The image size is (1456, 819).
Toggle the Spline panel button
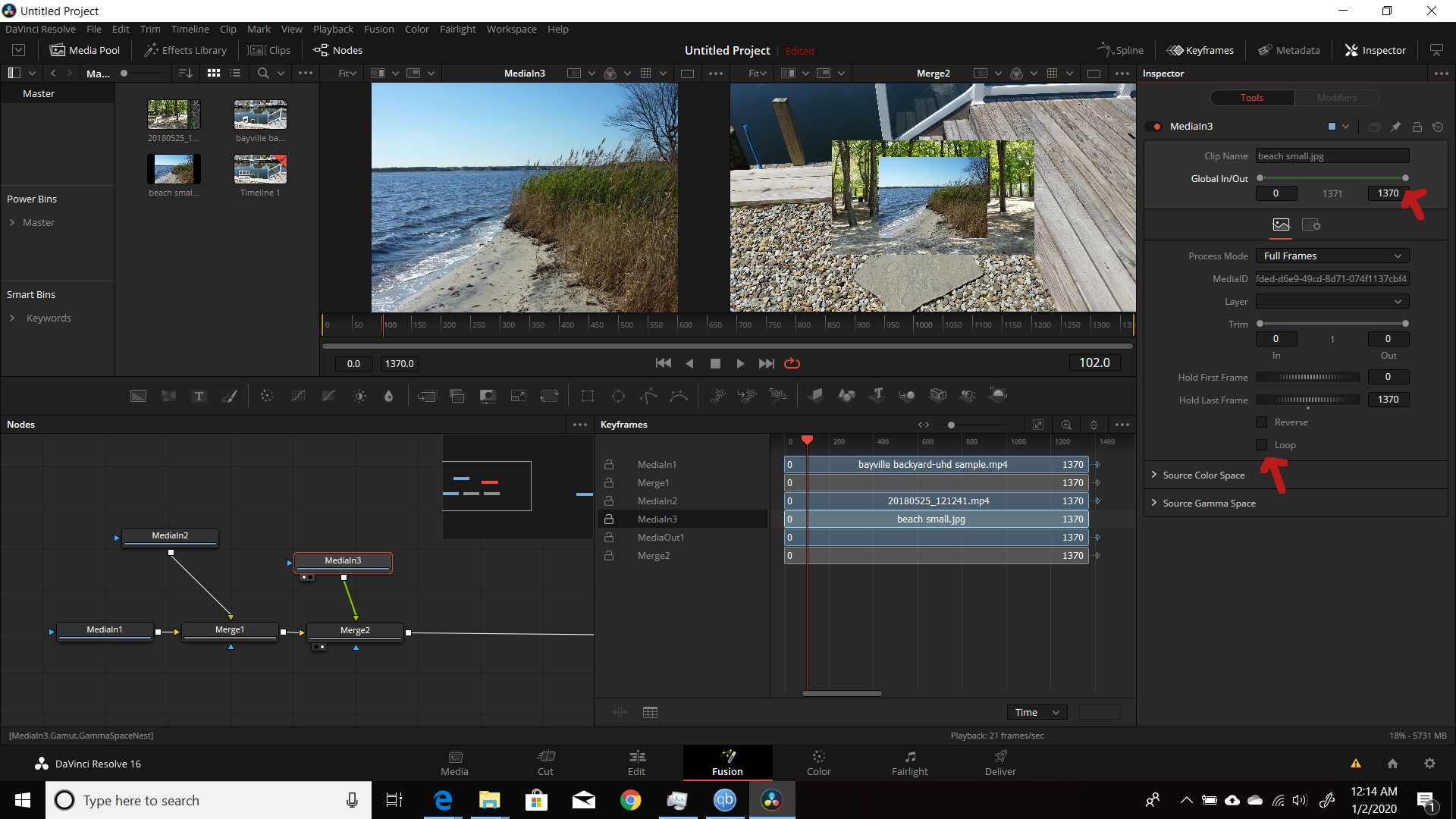point(1120,50)
